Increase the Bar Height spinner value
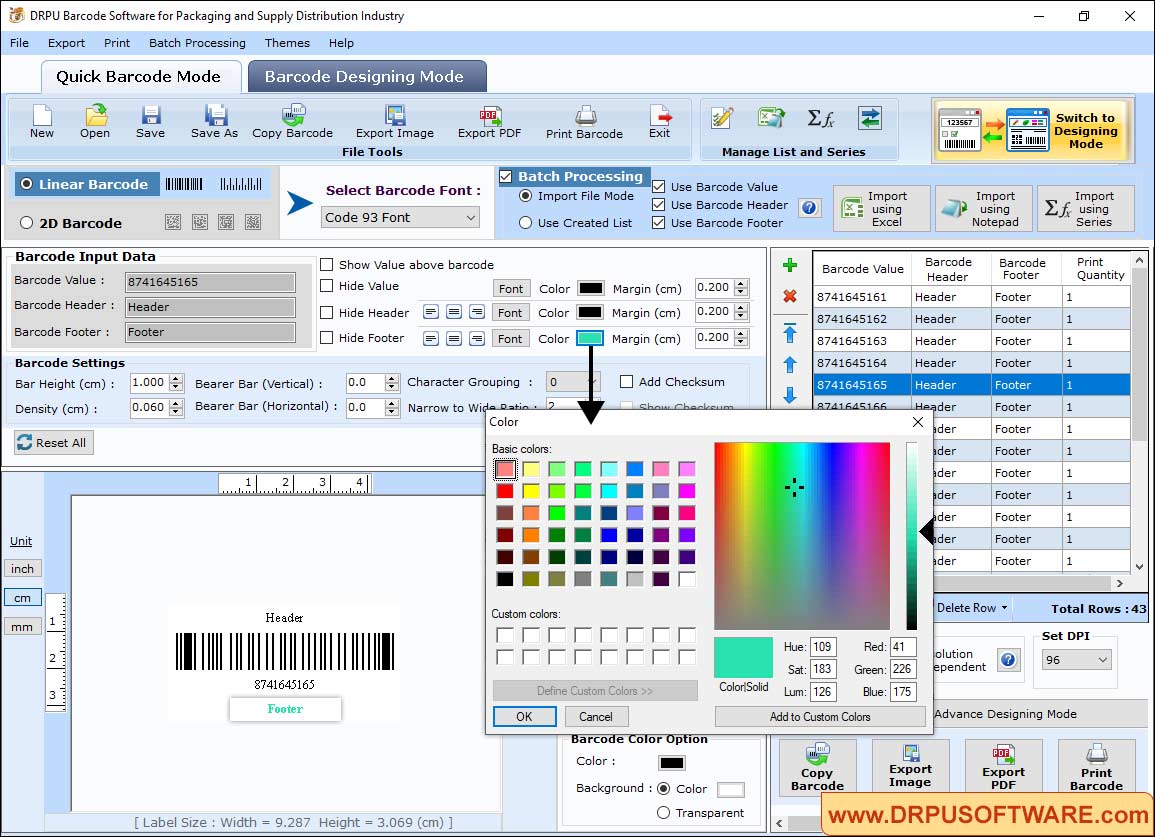The height and width of the screenshot is (837, 1155). [175, 379]
